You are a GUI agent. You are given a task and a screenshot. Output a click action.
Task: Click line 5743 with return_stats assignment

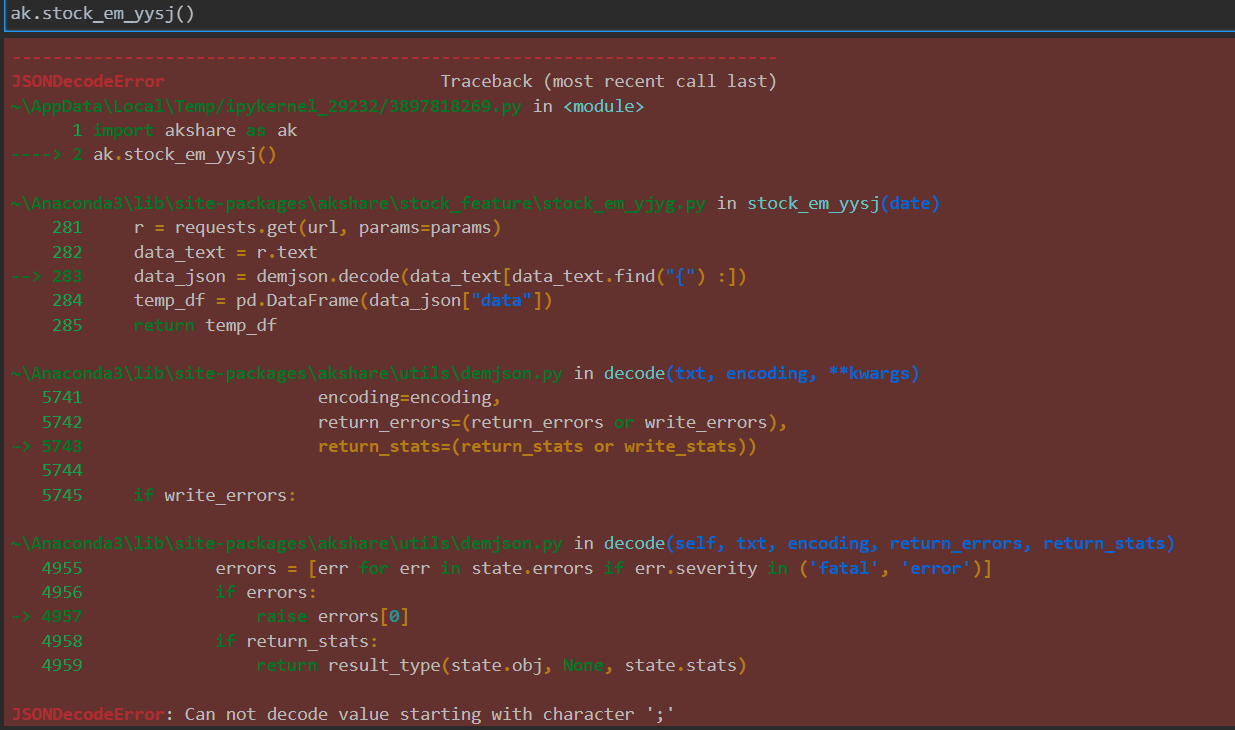tap(384, 447)
